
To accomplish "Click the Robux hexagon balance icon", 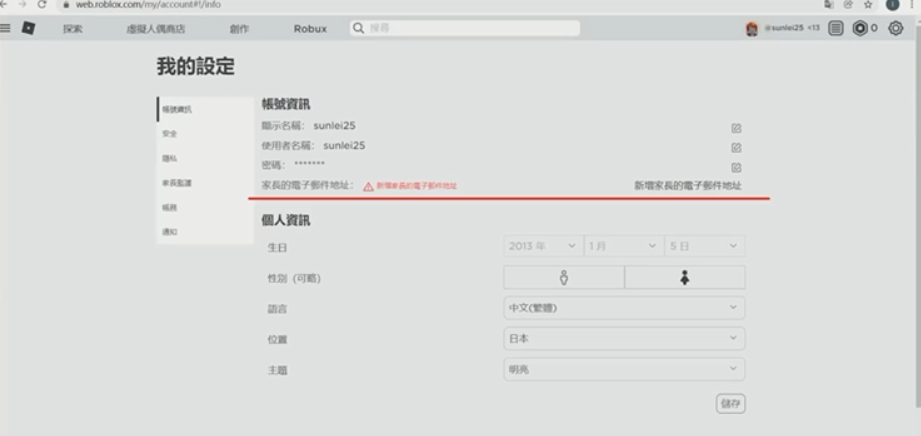I will (861, 28).
